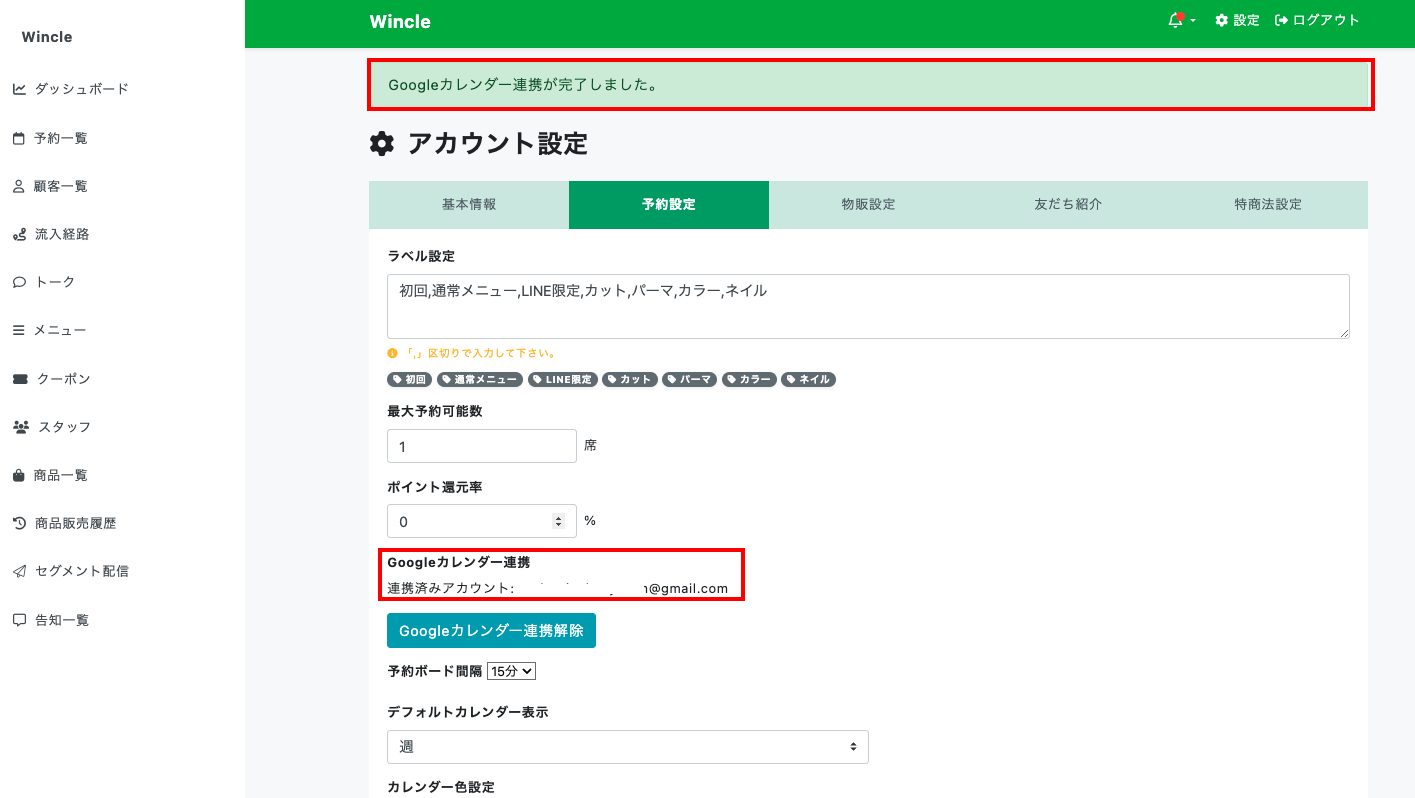
Task: Click the クーポン ticket icon
Action: point(20,379)
